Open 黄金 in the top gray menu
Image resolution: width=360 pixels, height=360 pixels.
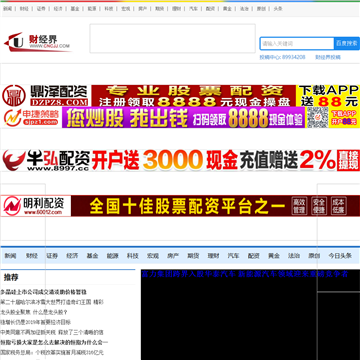click(227, 9)
